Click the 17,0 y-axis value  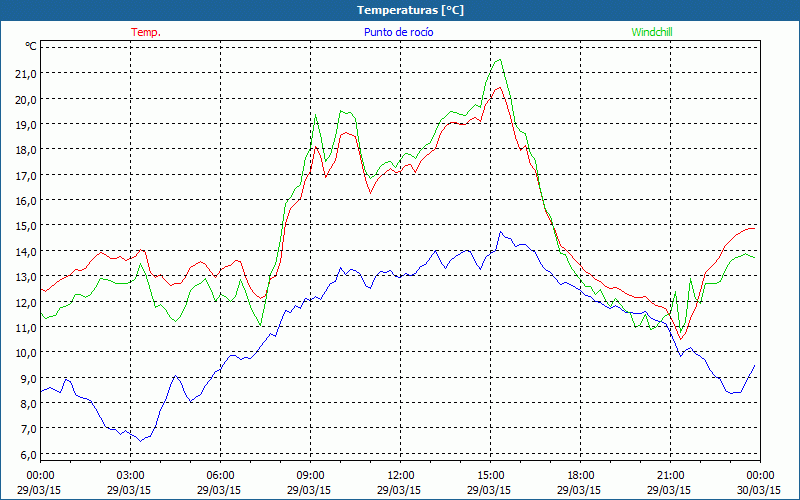26,176
